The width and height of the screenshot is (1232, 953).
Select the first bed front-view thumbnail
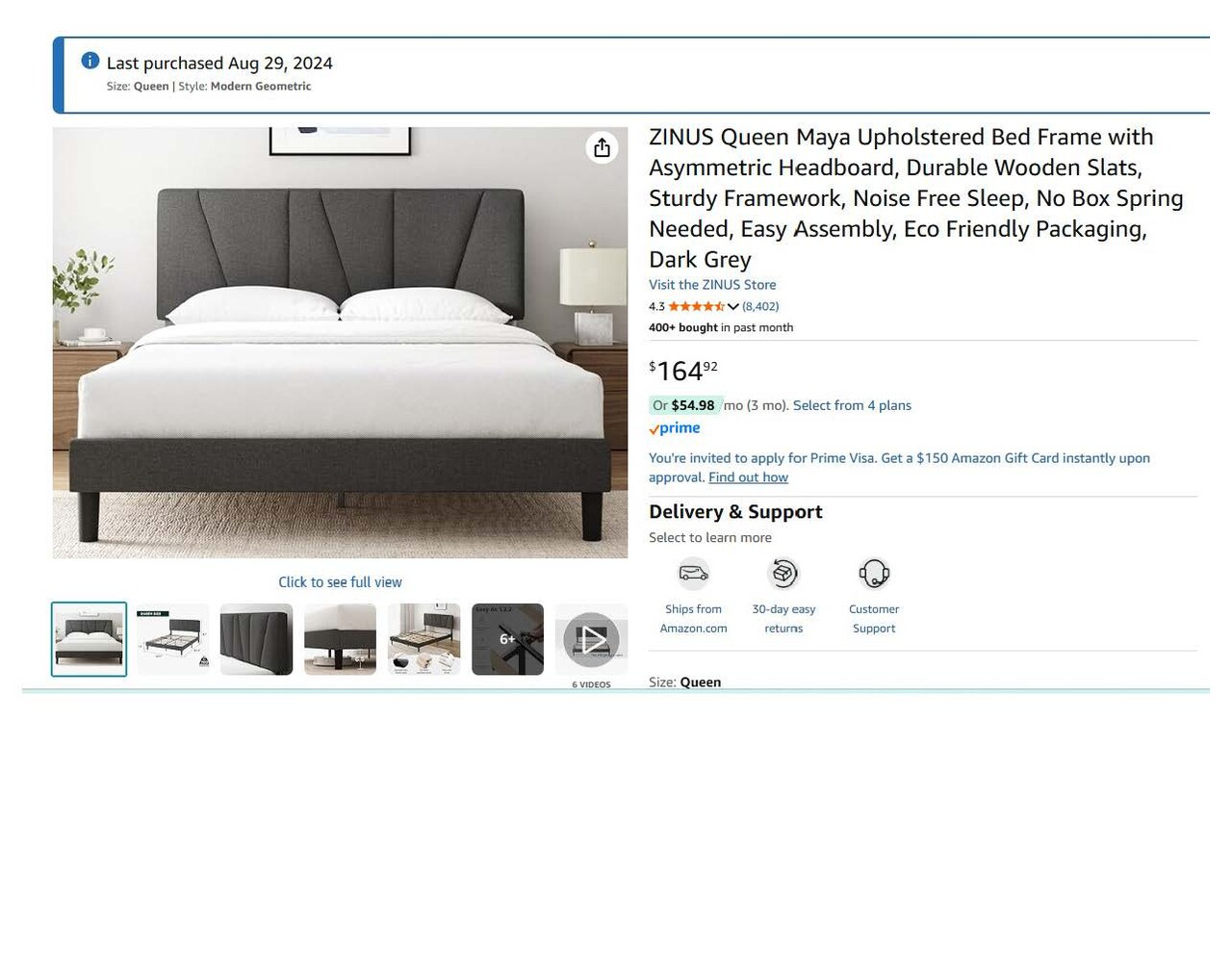click(x=89, y=639)
